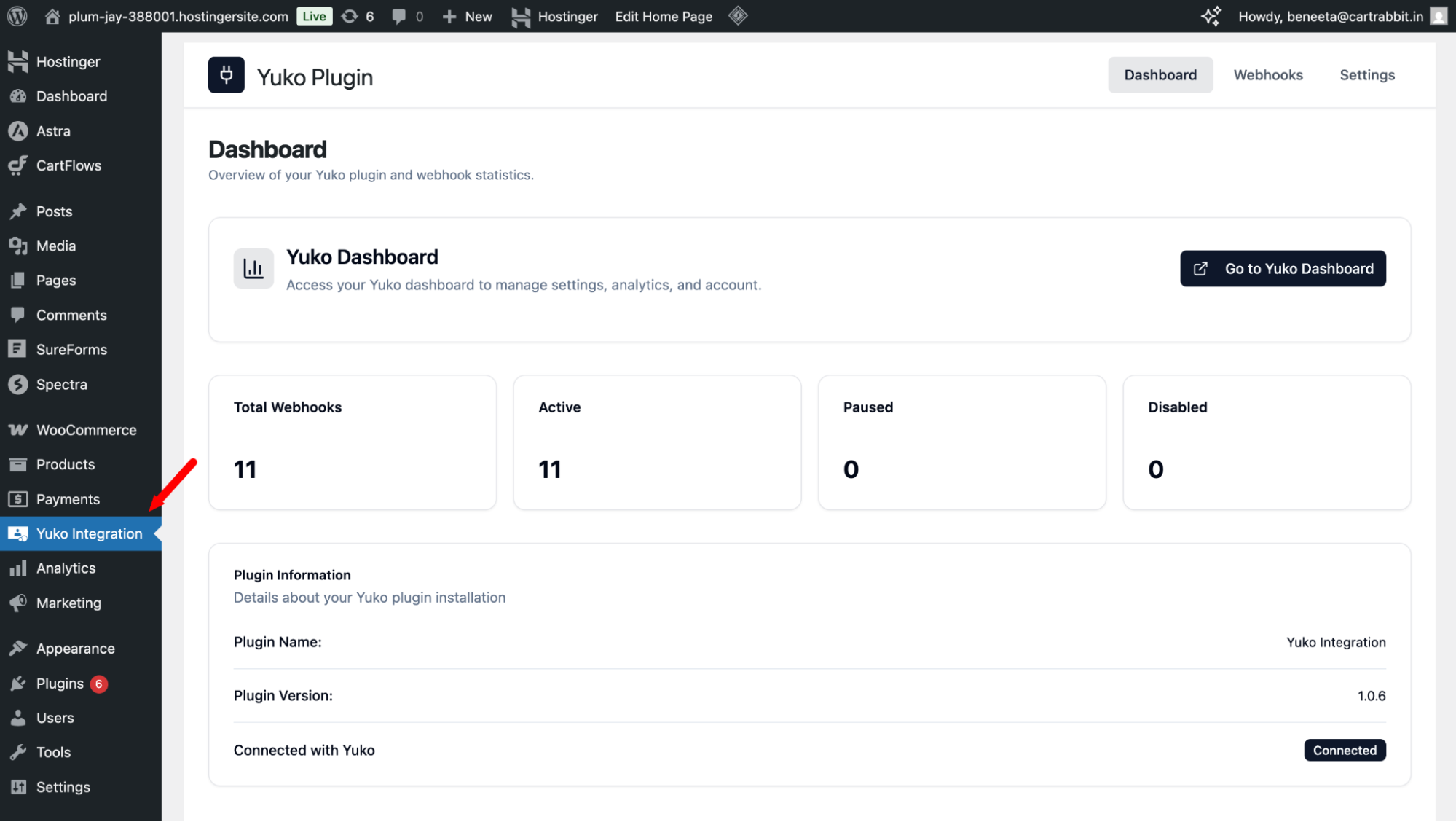Click the WordPress logo in admin bar

(17, 16)
